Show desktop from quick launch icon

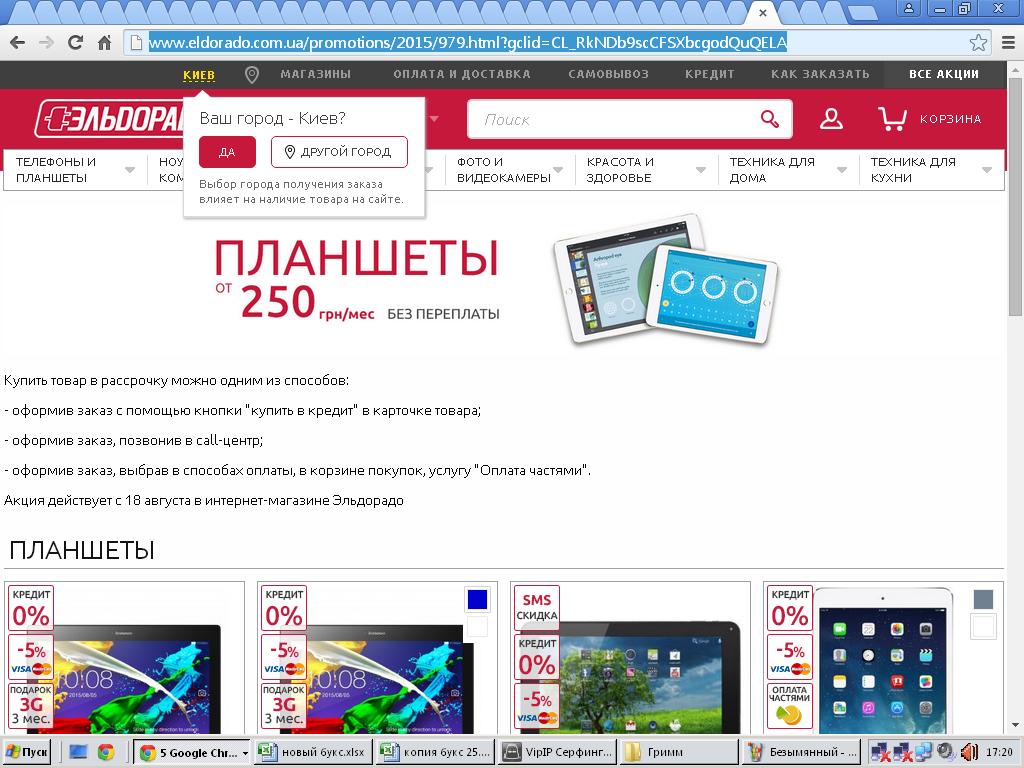coord(78,752)
